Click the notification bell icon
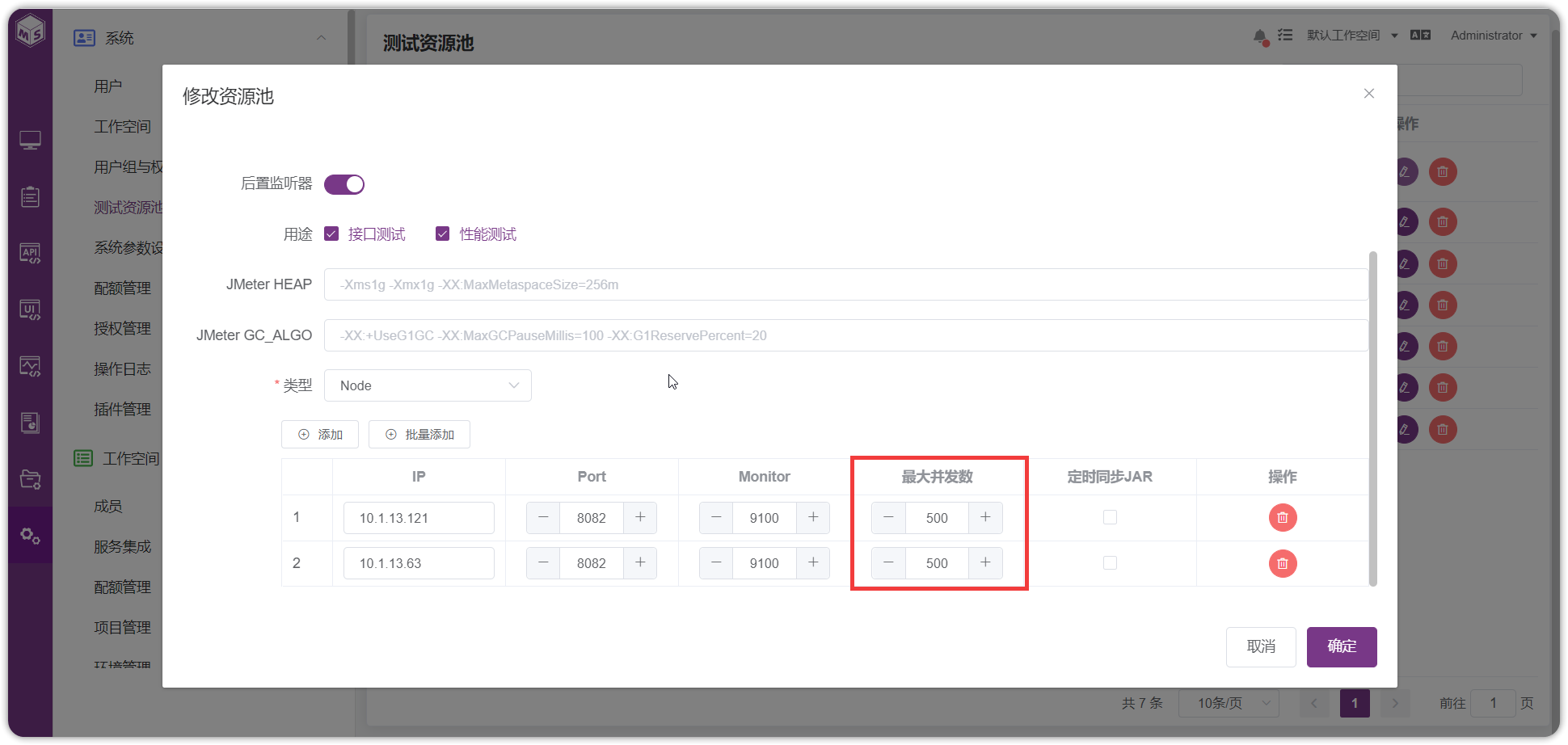 point(1260,36)
